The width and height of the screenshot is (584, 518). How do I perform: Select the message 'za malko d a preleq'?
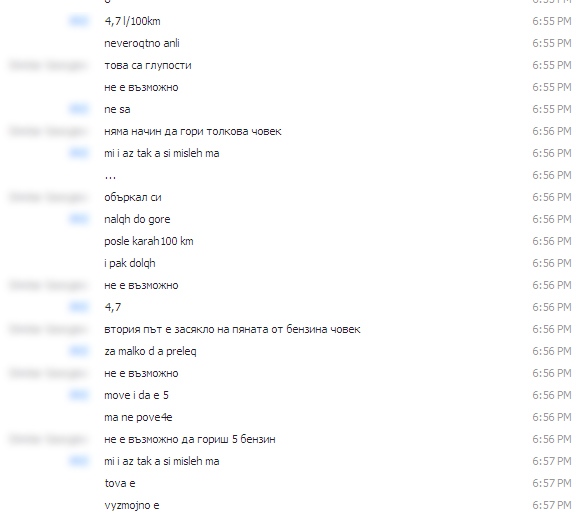pos(150,351)
